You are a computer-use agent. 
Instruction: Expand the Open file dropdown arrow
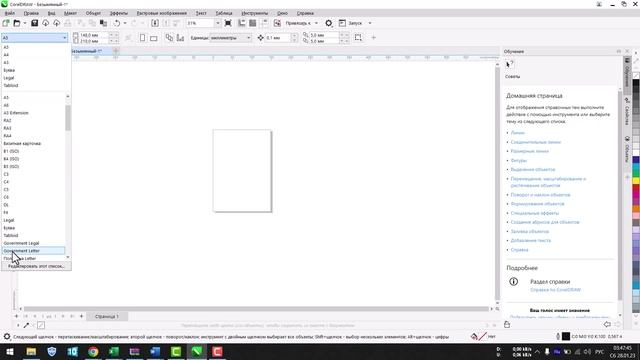pos(24,23)
